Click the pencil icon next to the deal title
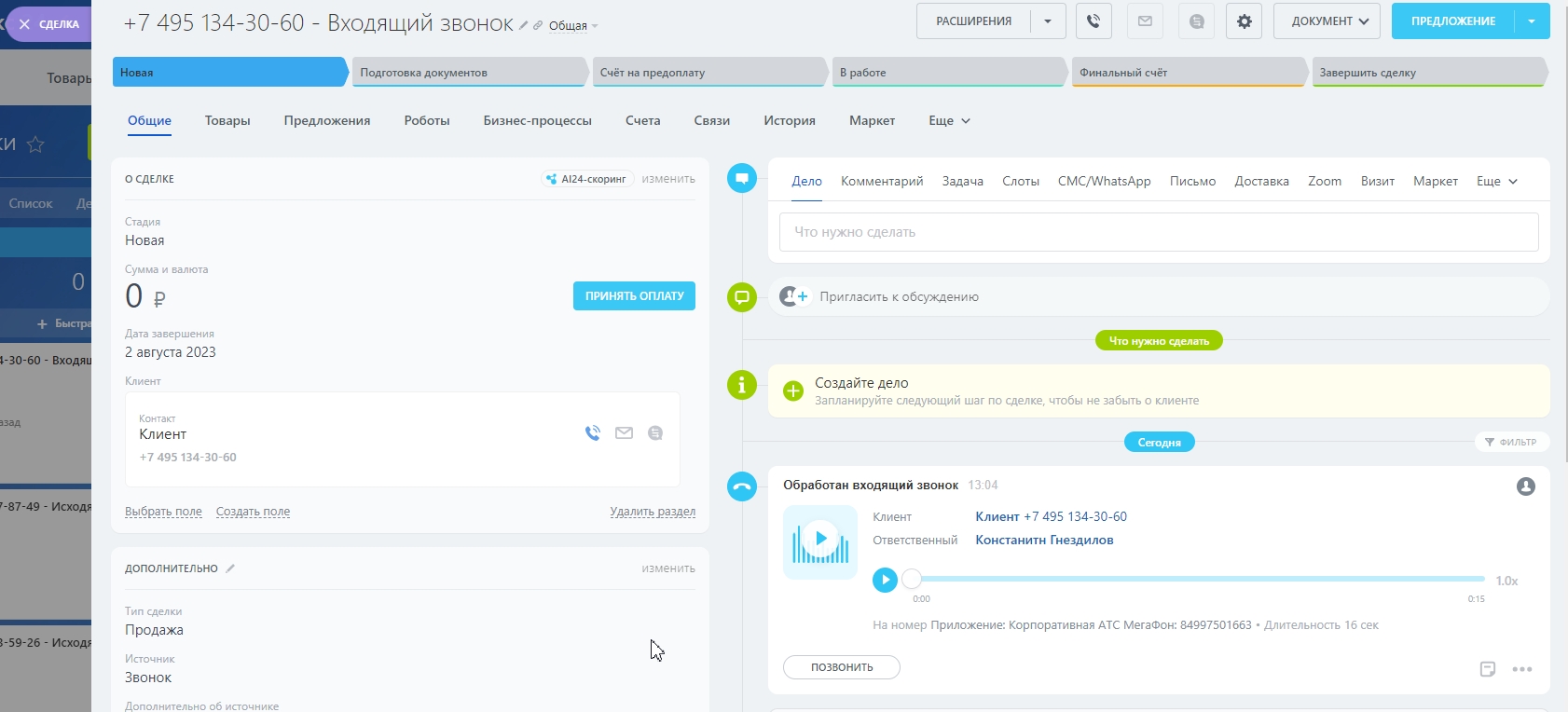This screenshot has height=712, width=1568. pyautogui.click(x=524, y=25)
